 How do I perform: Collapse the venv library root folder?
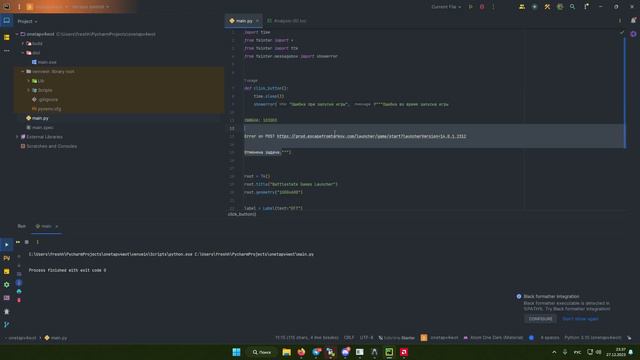point(23,71)
